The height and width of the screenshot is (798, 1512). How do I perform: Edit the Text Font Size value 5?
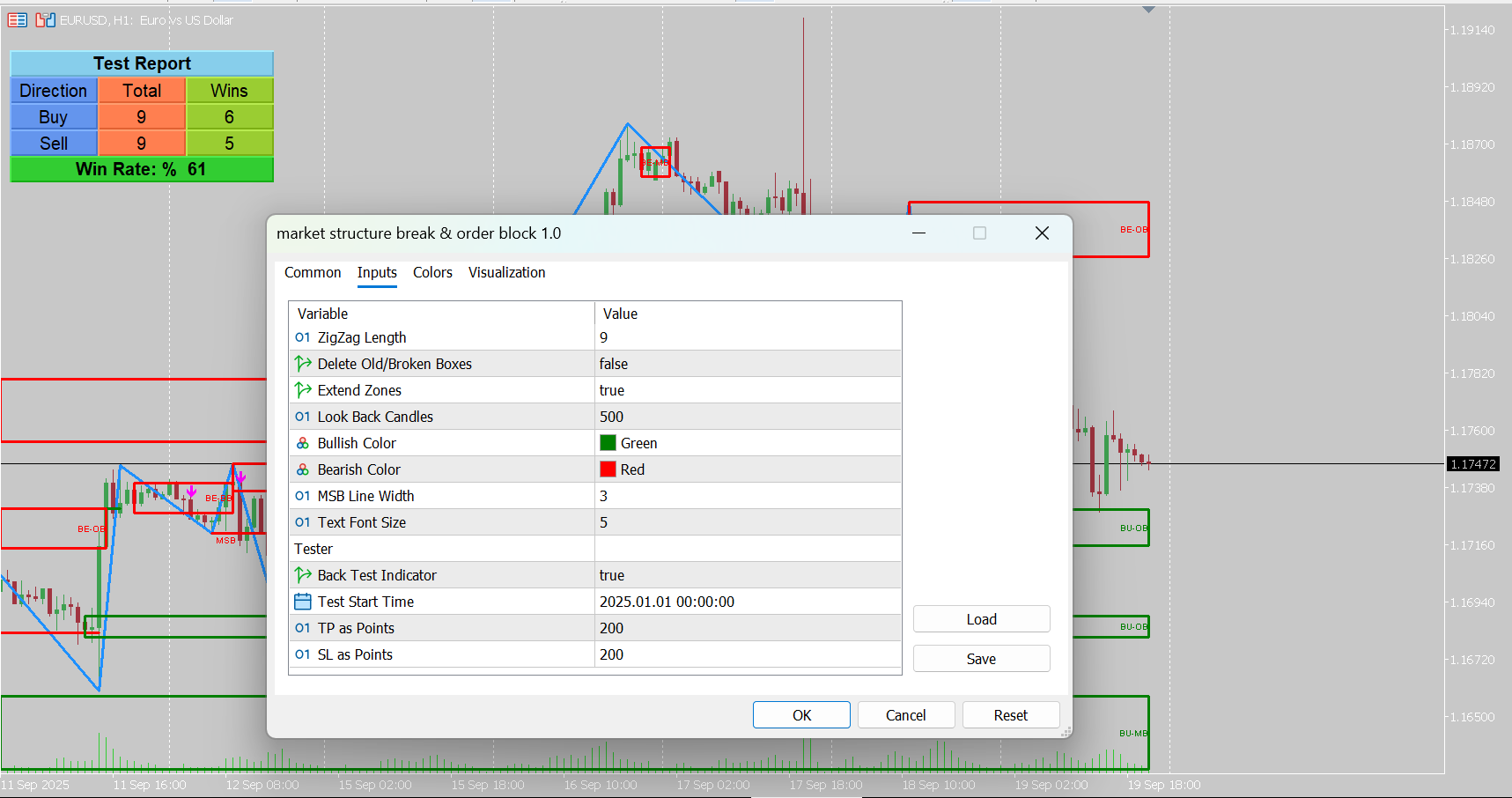(x=749, y=522)
